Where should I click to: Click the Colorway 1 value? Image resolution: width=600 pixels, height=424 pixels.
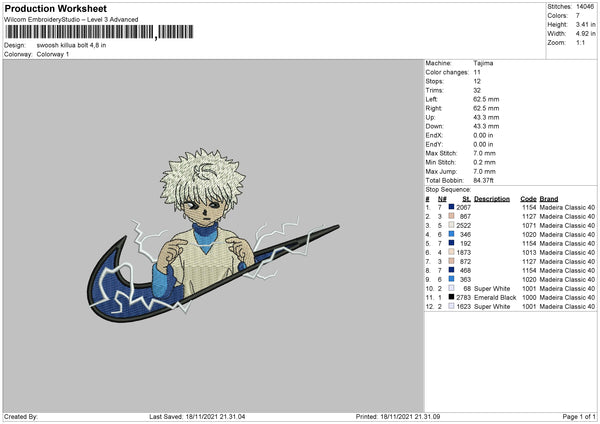click(53, 54)
